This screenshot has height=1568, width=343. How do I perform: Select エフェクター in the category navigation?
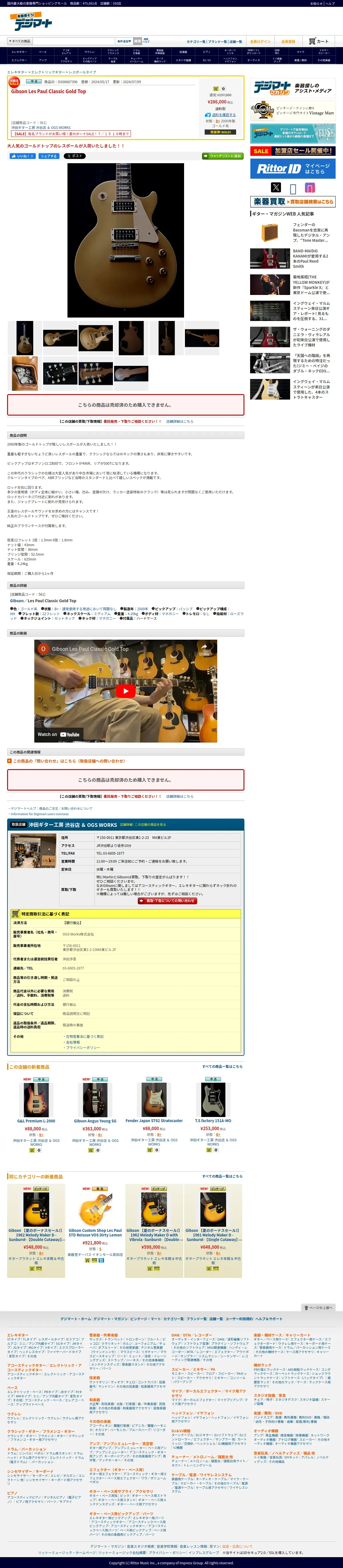click(x=19, y=60)
